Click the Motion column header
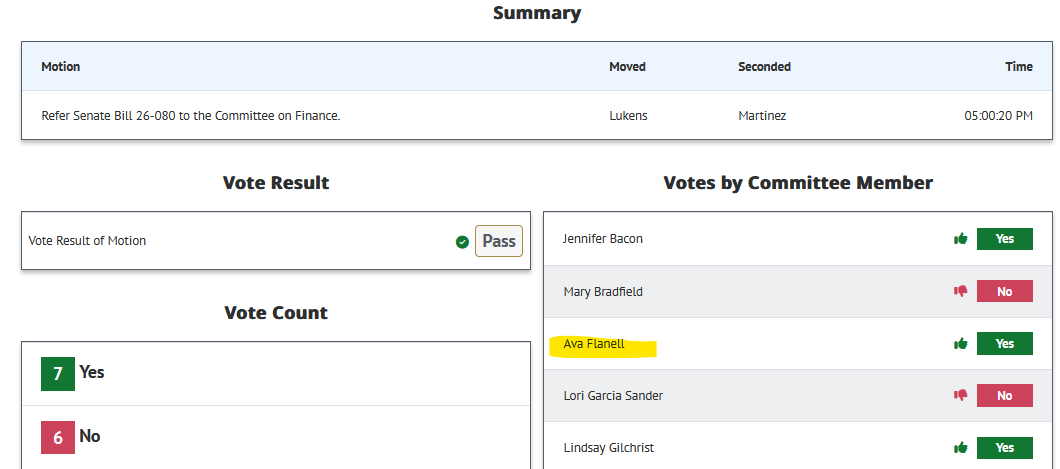Image resolution: width=1060 pixels, height=469 pixels. [x=61, y=66]
